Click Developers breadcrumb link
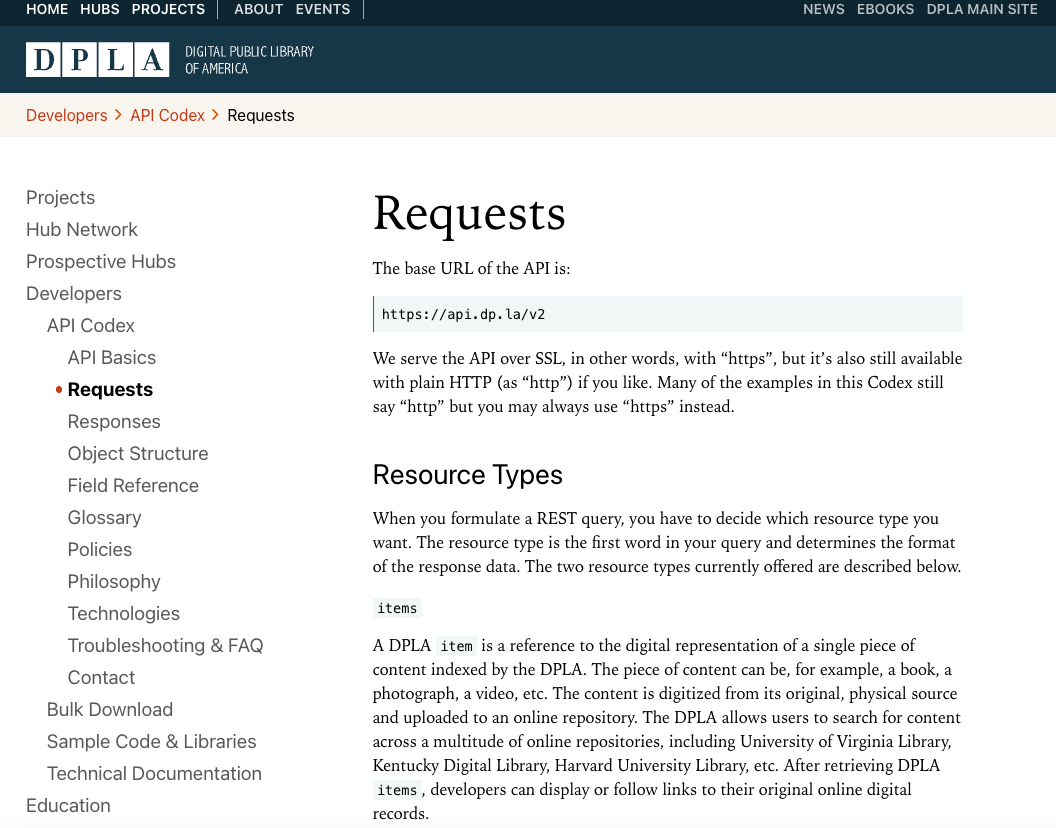Viewport: 1056px width, 828px height. (x=67, y=115)
